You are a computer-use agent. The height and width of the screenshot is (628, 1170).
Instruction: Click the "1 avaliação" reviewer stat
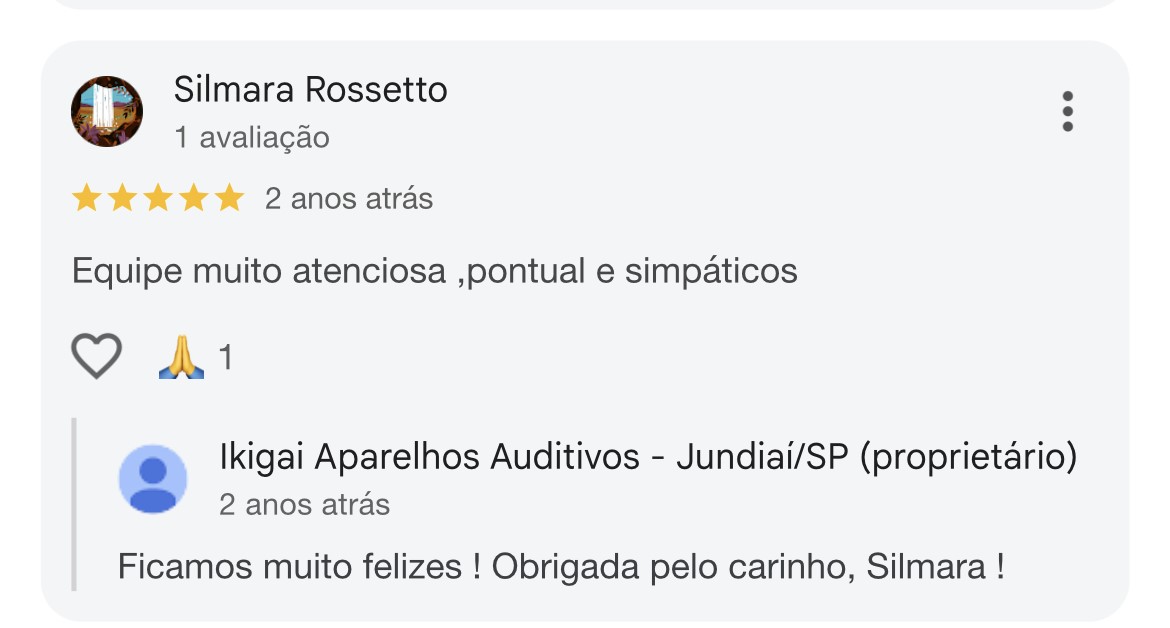(x=251, y=137)
